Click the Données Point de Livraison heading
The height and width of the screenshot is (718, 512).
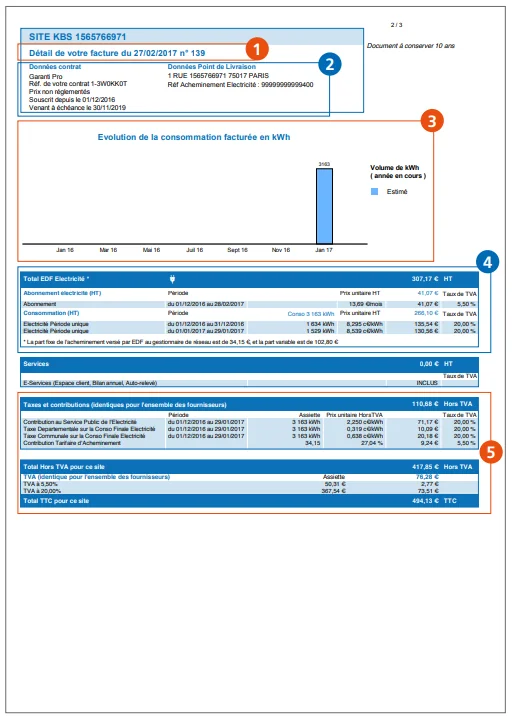coord(212,66)
